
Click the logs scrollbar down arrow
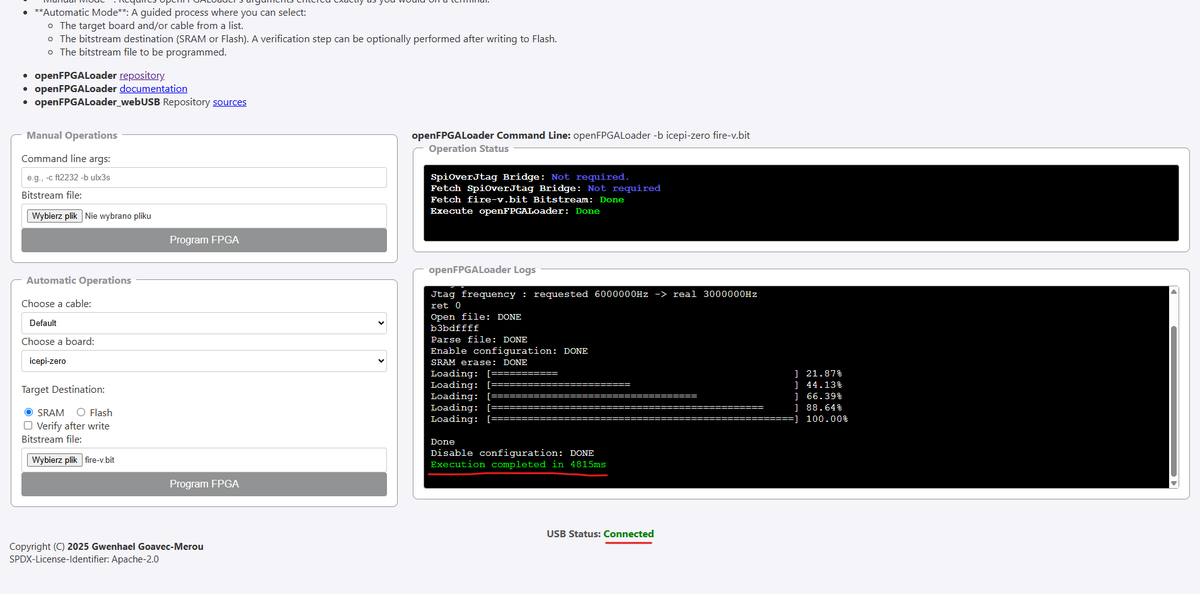point(1175,484)
